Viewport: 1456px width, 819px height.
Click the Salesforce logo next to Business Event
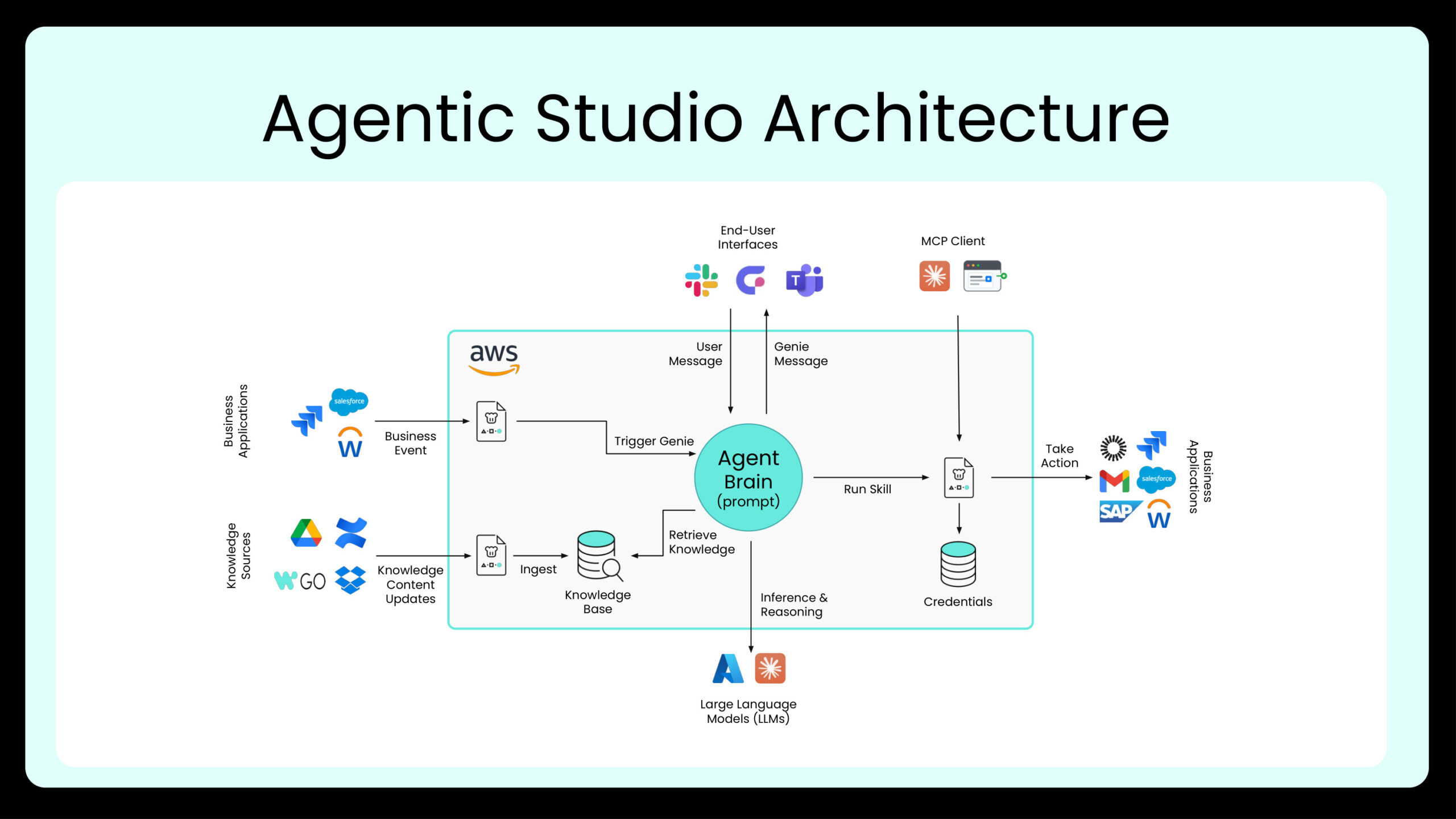[349, 402]
